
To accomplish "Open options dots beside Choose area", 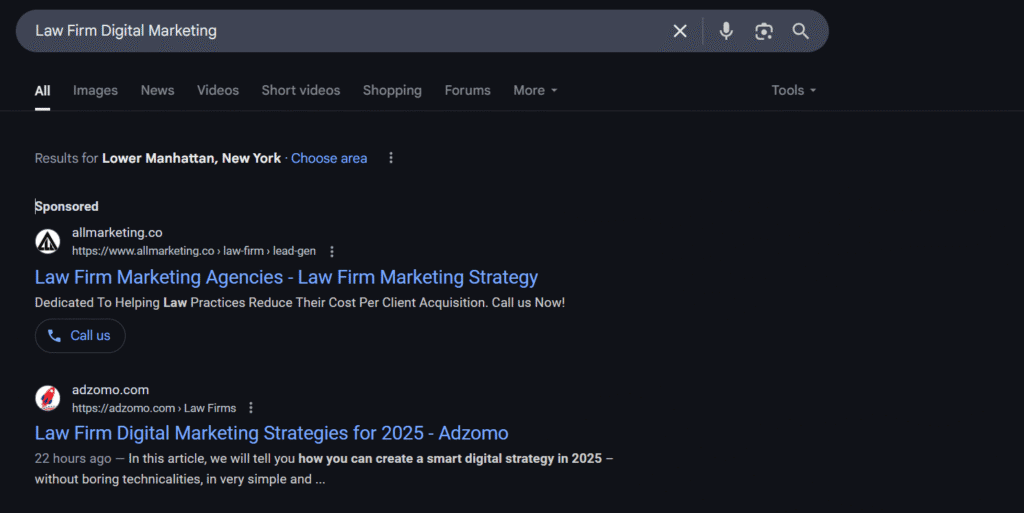I will [391, 158].
